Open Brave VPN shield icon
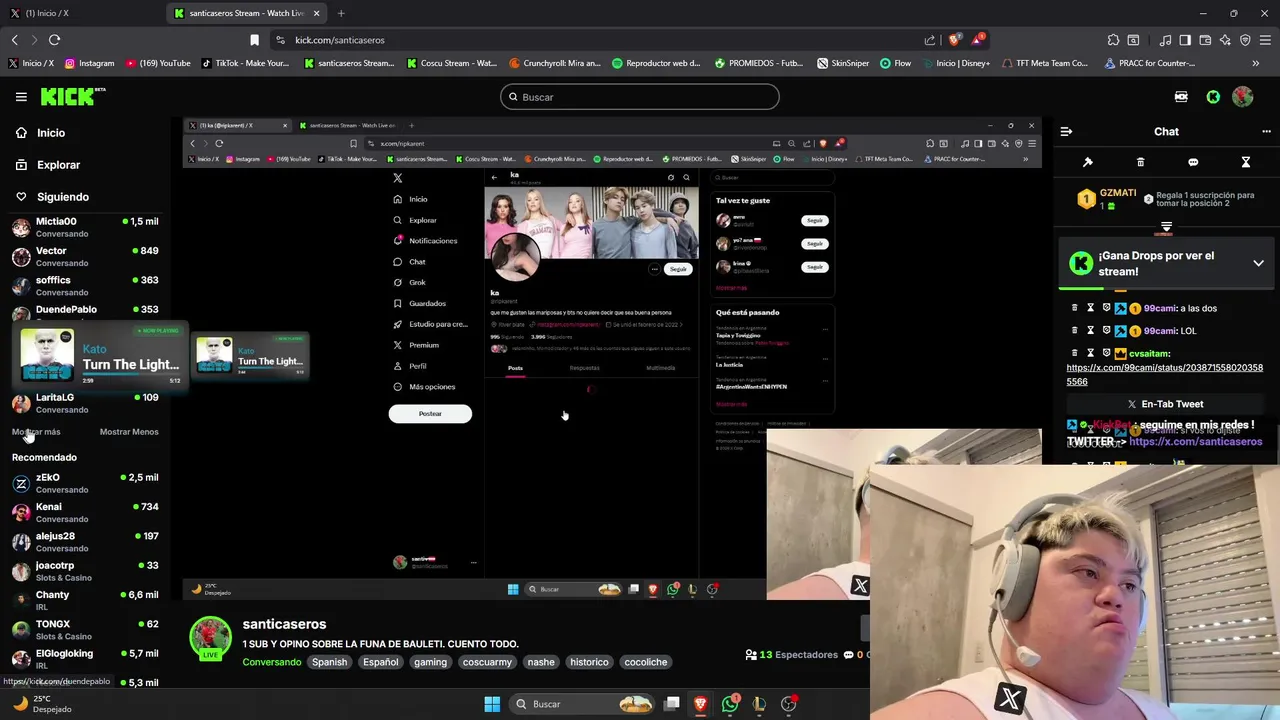Image resolution: width=1280 pixels, height=720 pixels. 1245,40
